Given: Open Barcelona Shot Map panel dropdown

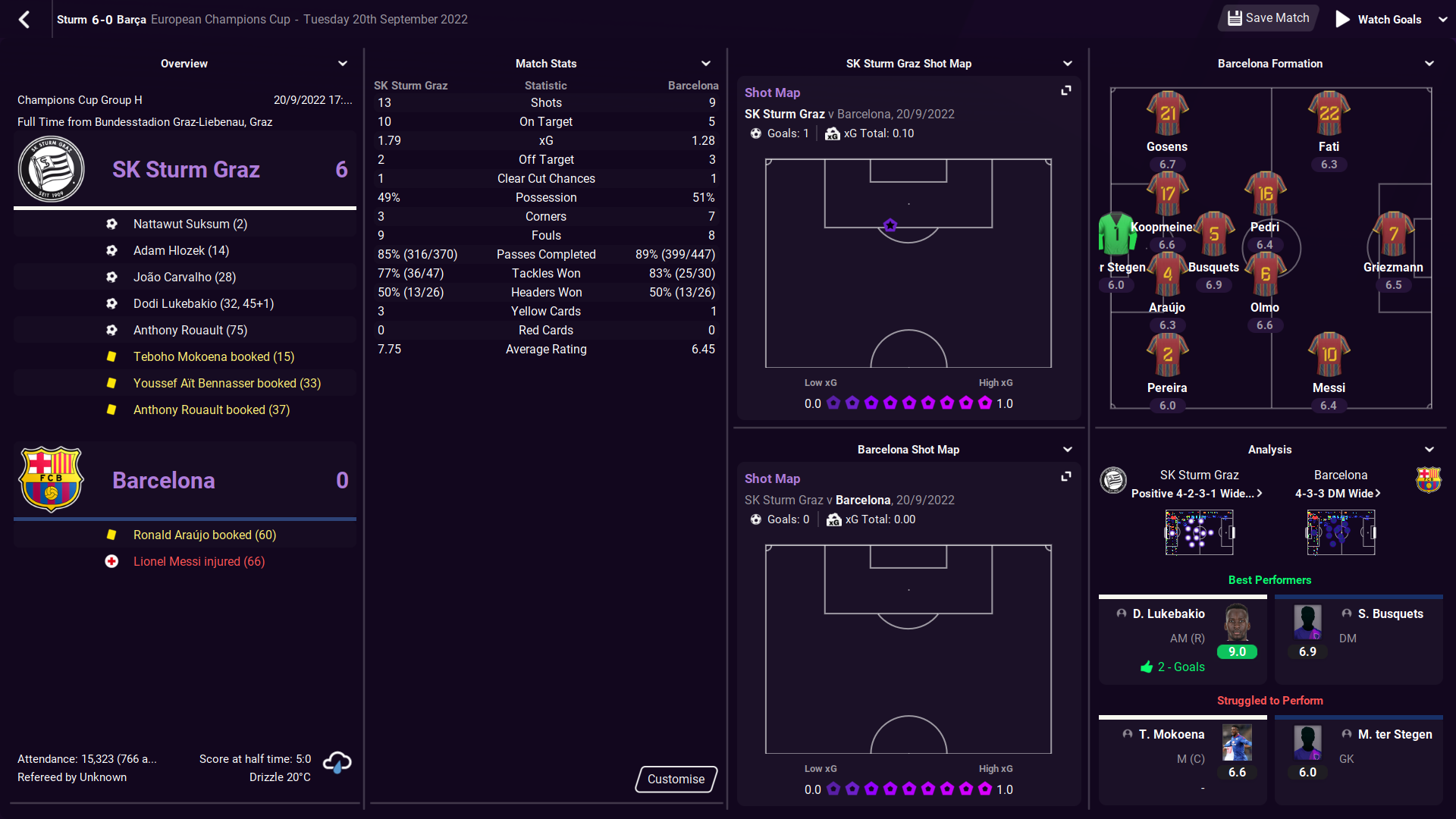Looking at the screenshot, I should (1068, 450).
